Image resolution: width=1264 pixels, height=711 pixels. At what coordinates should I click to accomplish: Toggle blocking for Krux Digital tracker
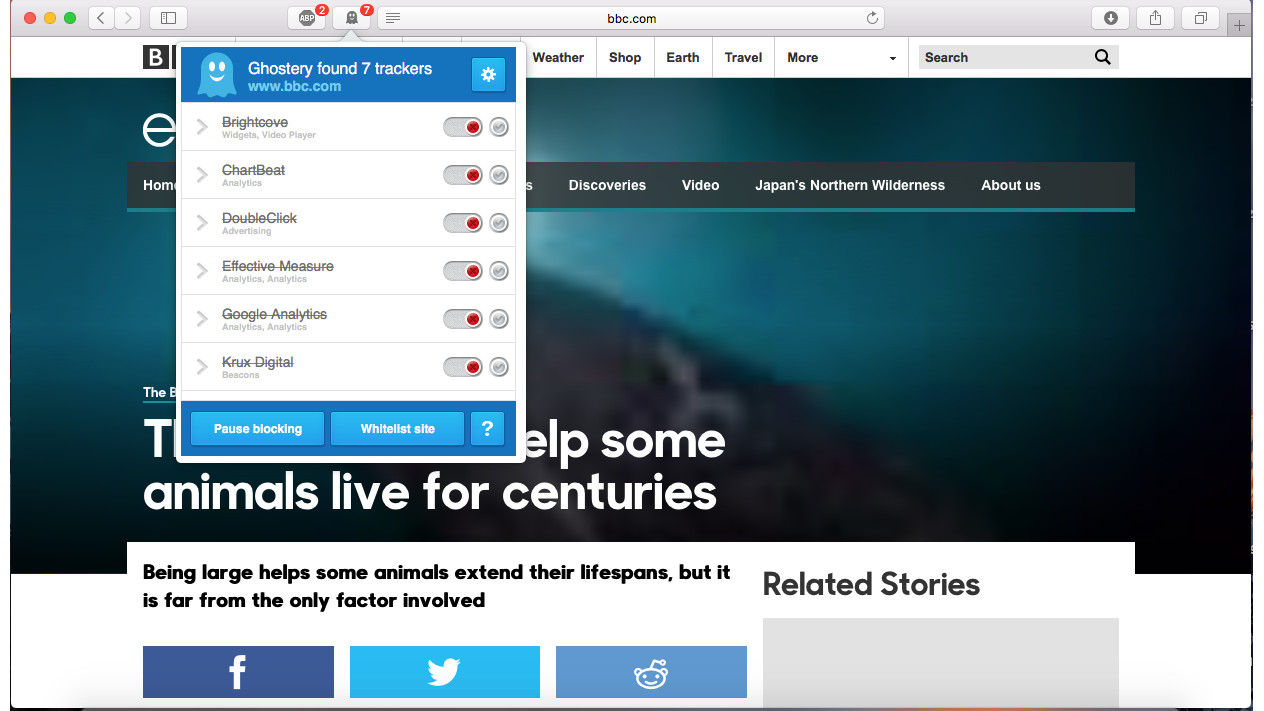point(463,367)
